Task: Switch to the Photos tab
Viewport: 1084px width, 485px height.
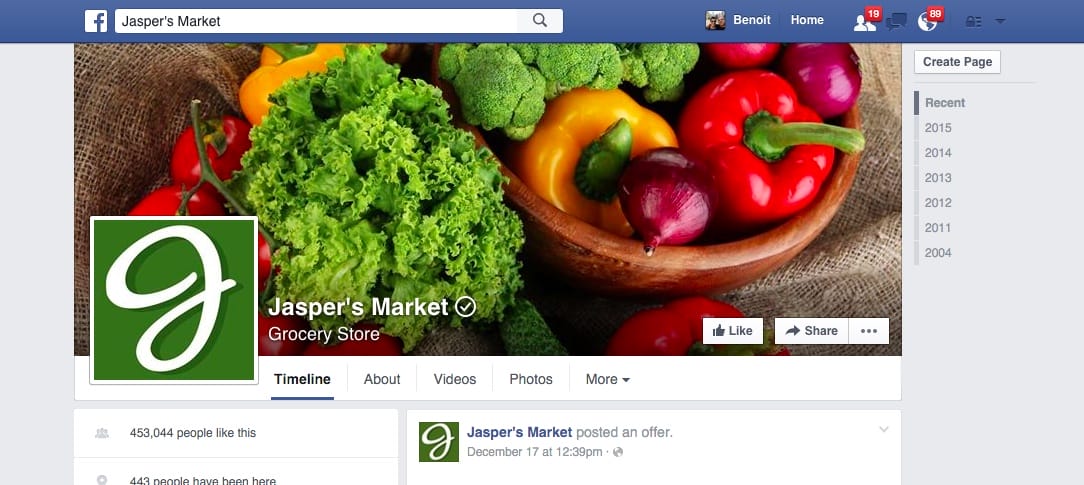Action: click(x=531, y=379)
